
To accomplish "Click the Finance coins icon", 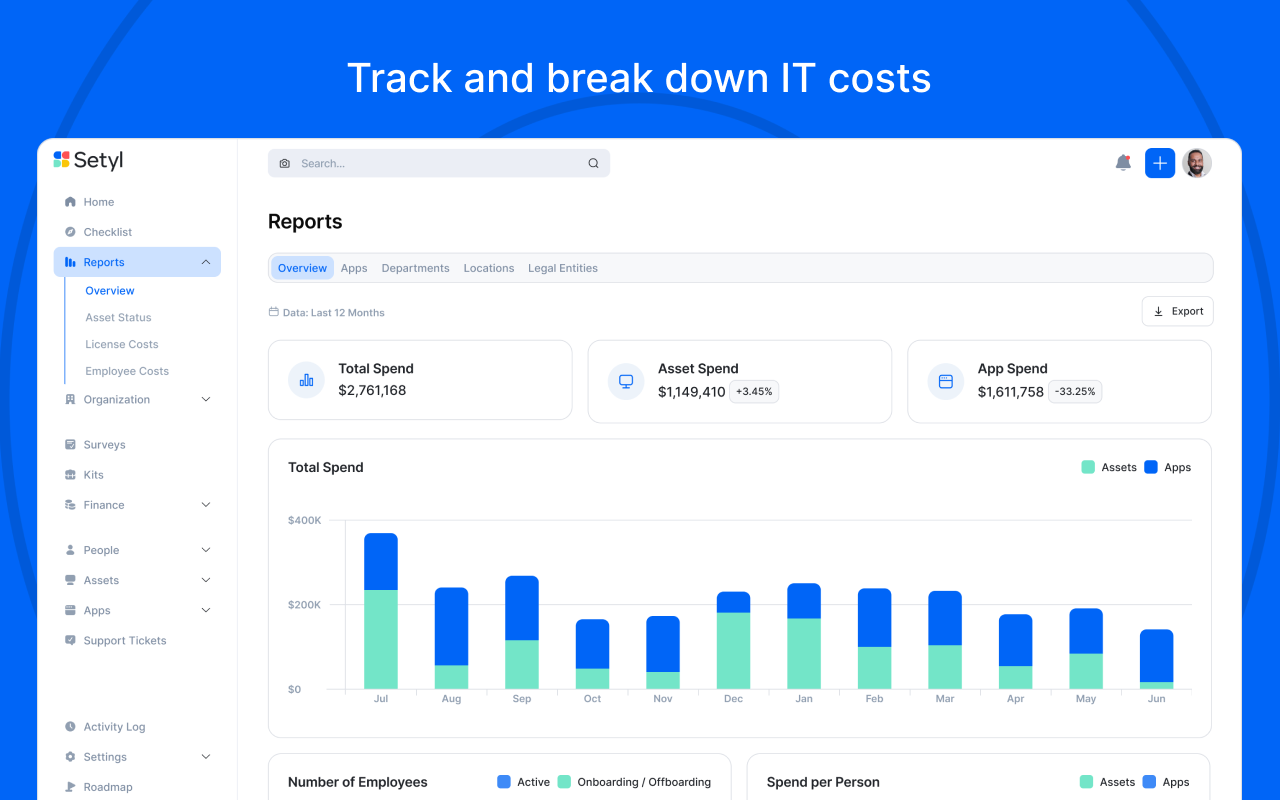I will point(70,505).
